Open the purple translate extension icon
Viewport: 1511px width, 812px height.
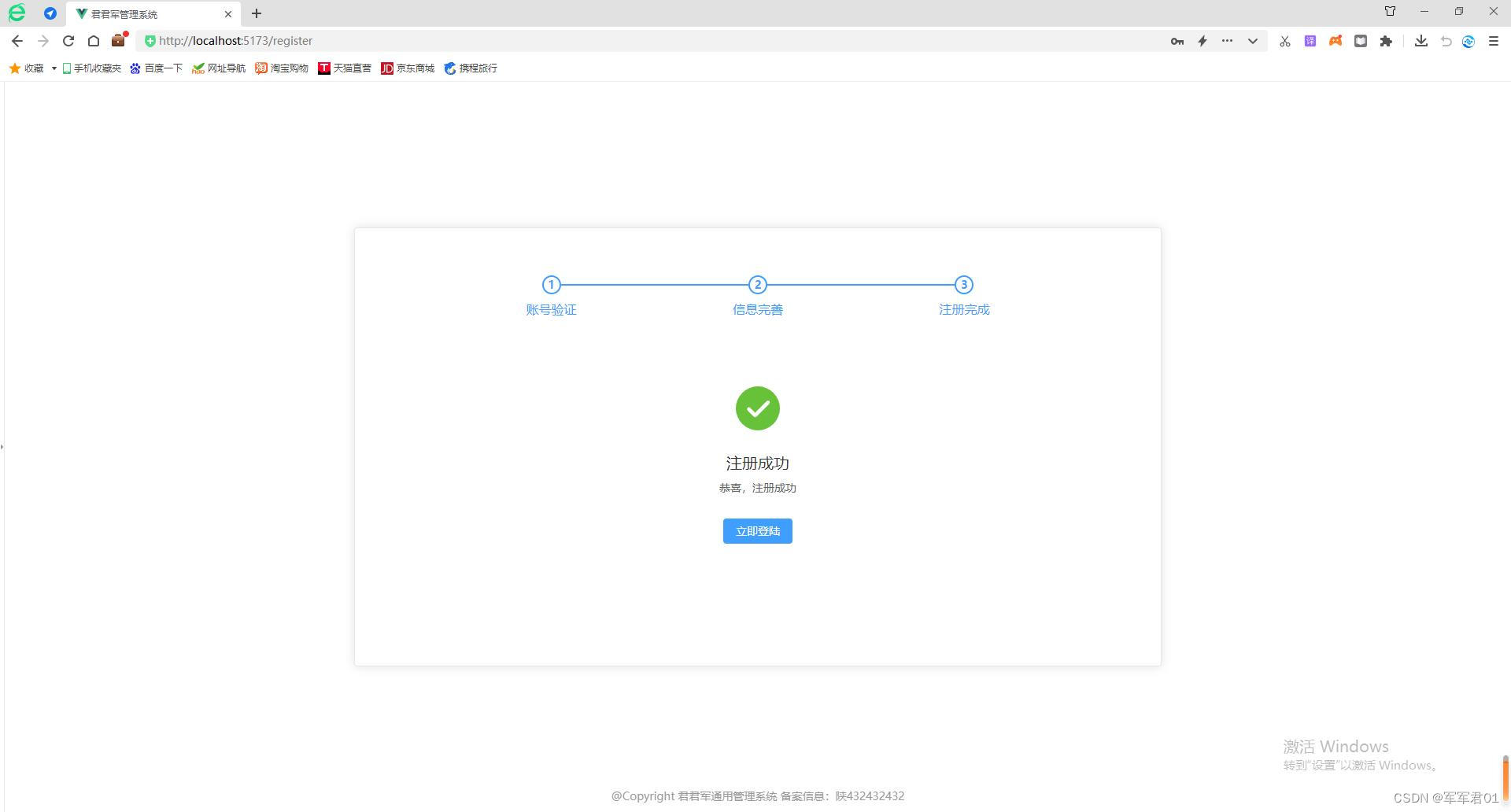click(x=1310, y=41)
